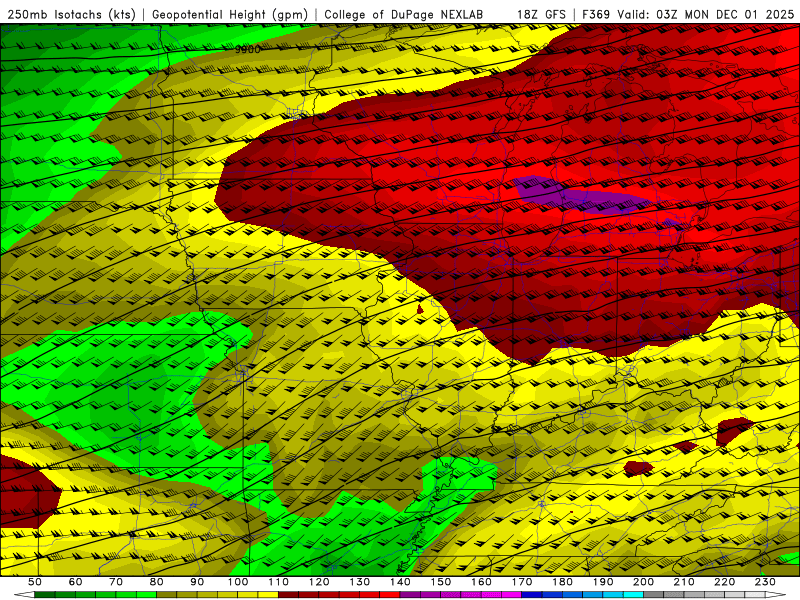Click the legend value 190
Viewport: 800px width, 600px height.
pos(603,582)
